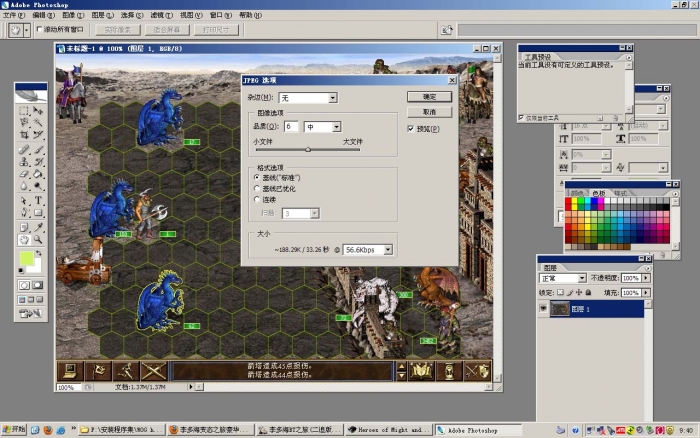The image size is (700, 438).
Task: Click the green foreground color swatch
Action: tap(27, 258)
